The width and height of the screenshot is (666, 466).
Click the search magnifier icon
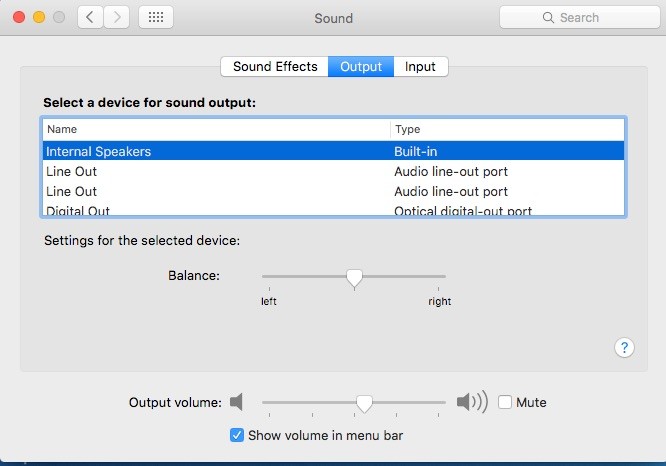[x=548, y=18]
